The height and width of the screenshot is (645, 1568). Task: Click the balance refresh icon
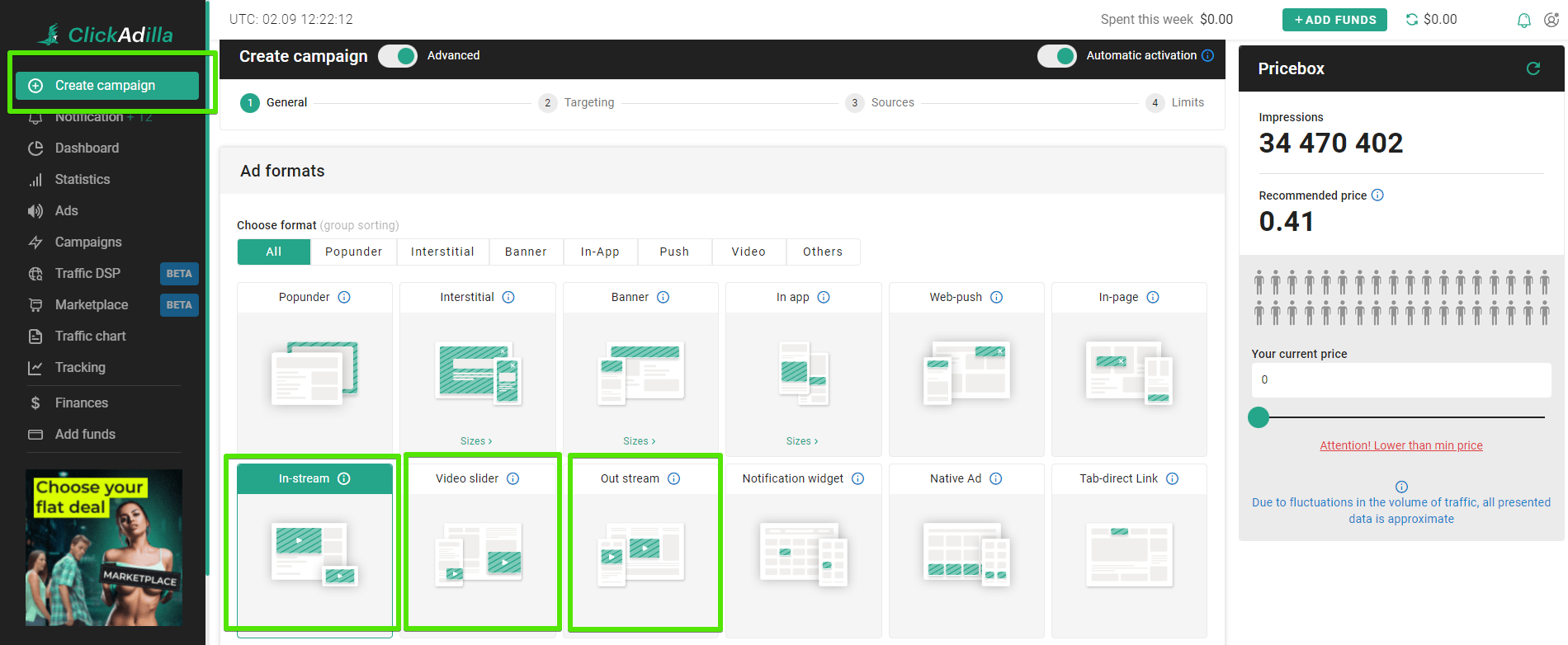coord(1412,19)
